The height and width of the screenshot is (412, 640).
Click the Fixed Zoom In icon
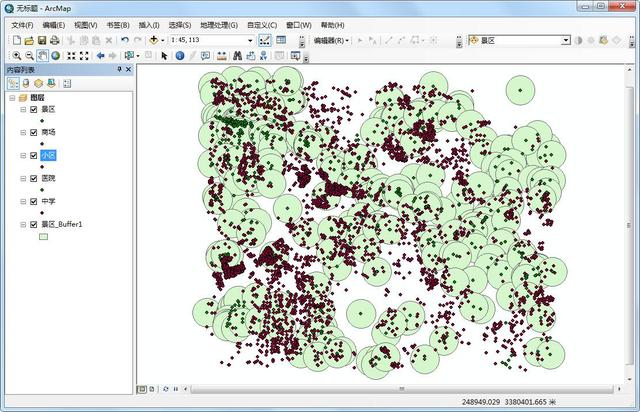click(x=71, y=56)
